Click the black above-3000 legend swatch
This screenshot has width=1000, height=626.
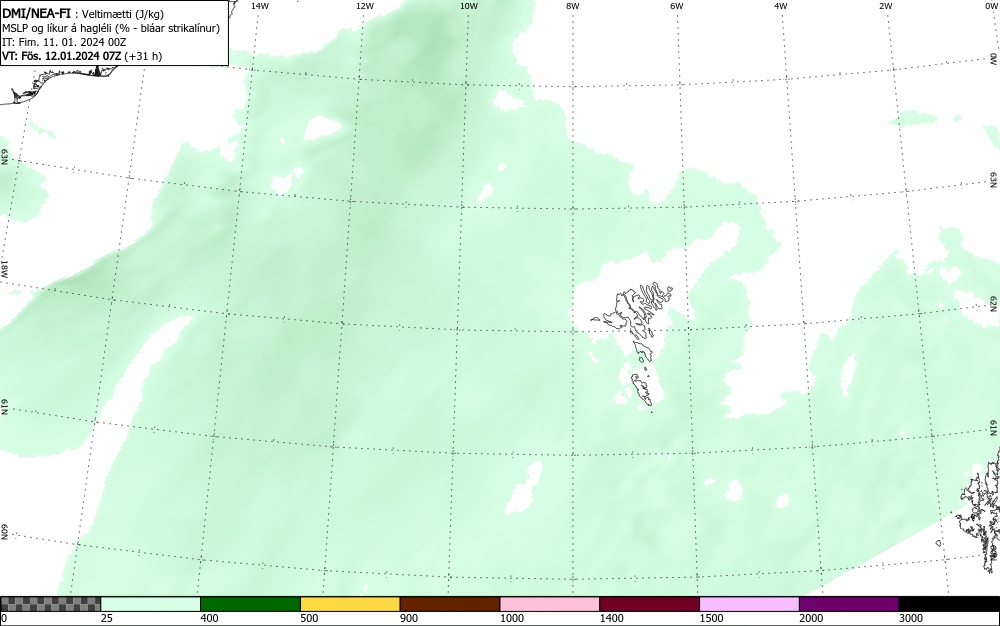point(949,604)
